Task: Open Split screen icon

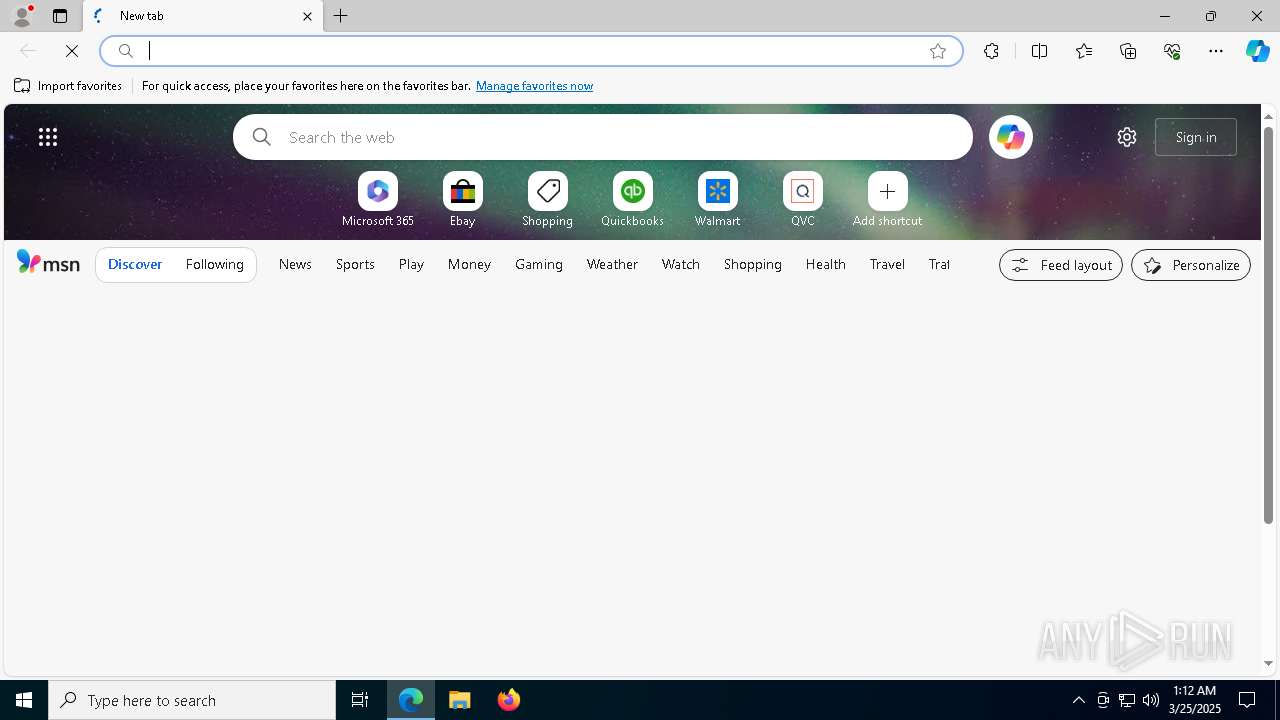Action: [1040, 51]
